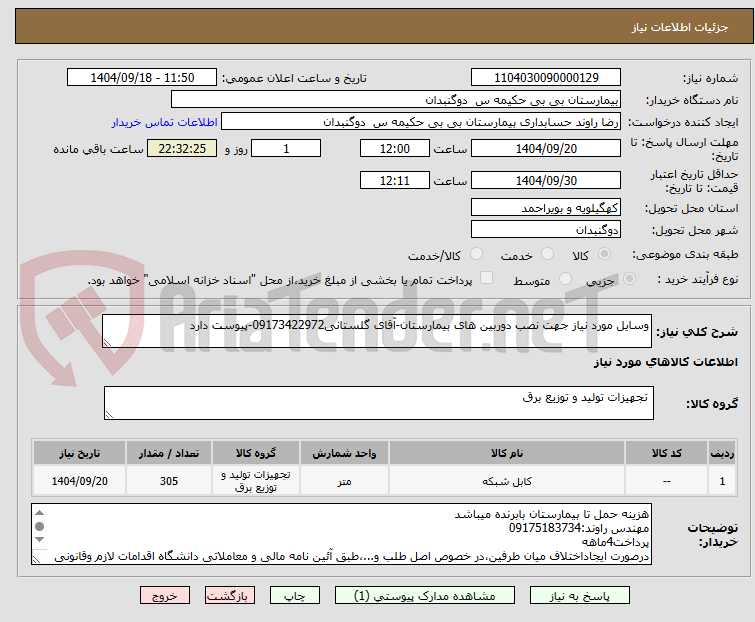The height and width of the screenshot is (622, 755).
Task: Click the تعداد / مقدار column header
Action: [169, 453]
